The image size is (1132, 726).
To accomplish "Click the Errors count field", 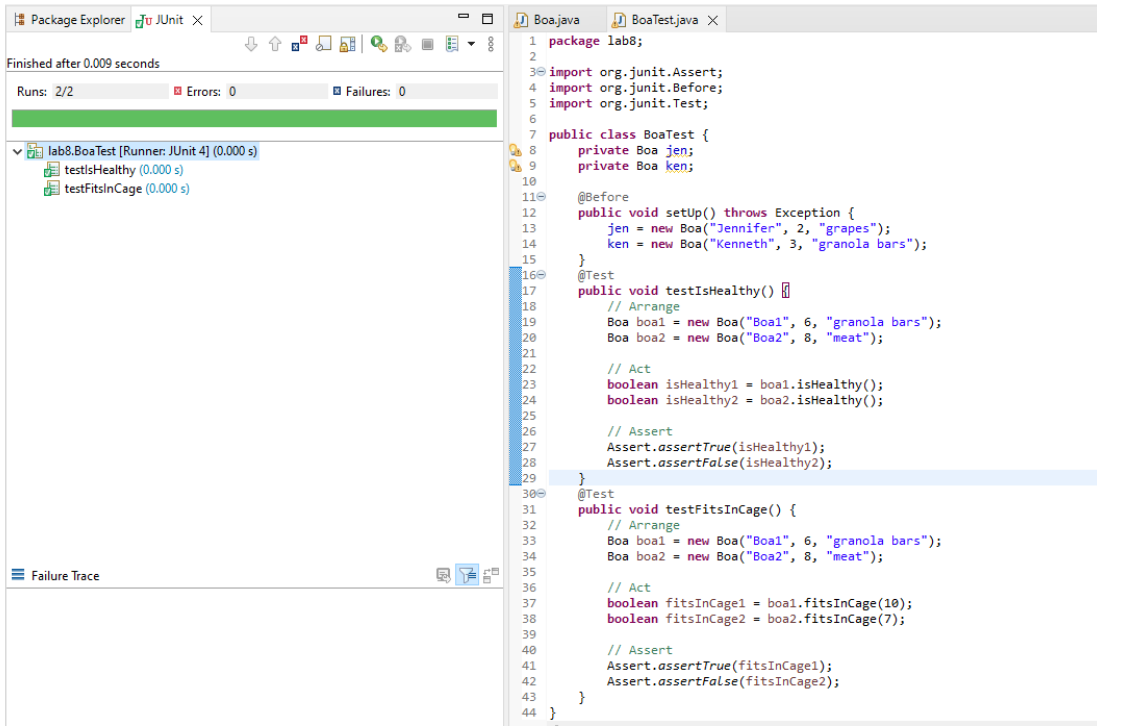I will (x=277, y=92).
